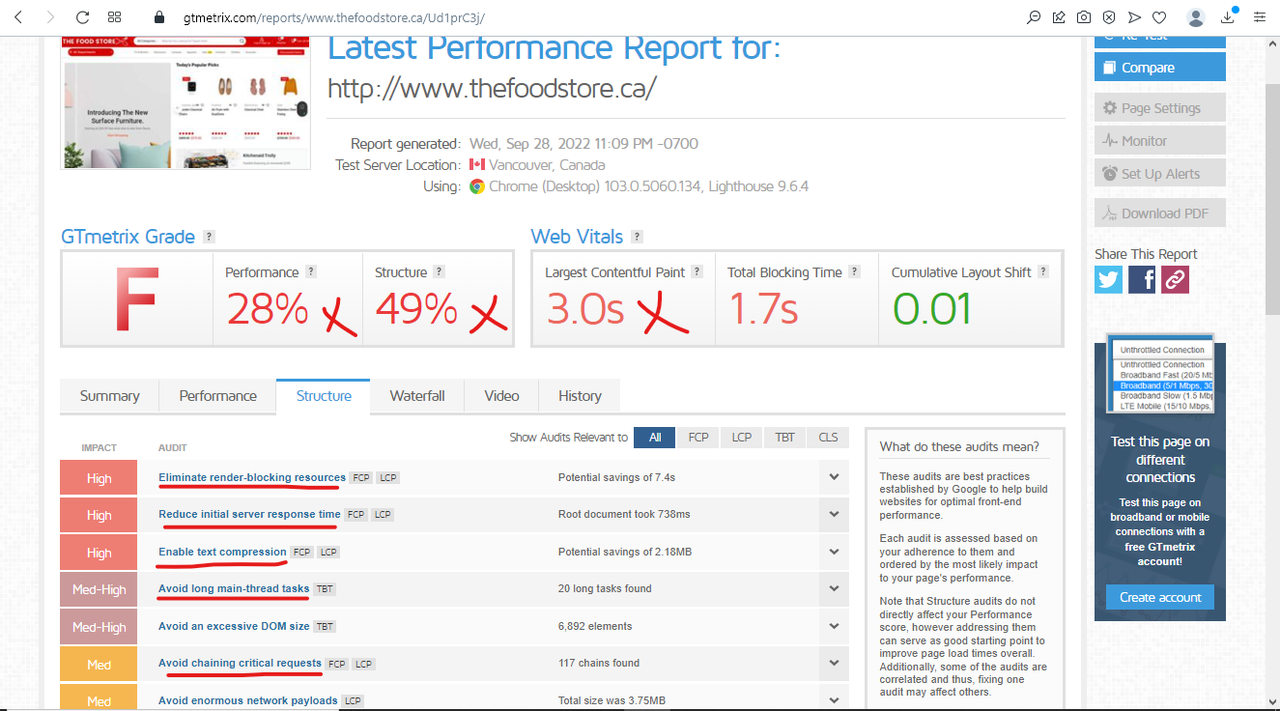
Task: Copy the report link chain icon
Action: 1175,279
